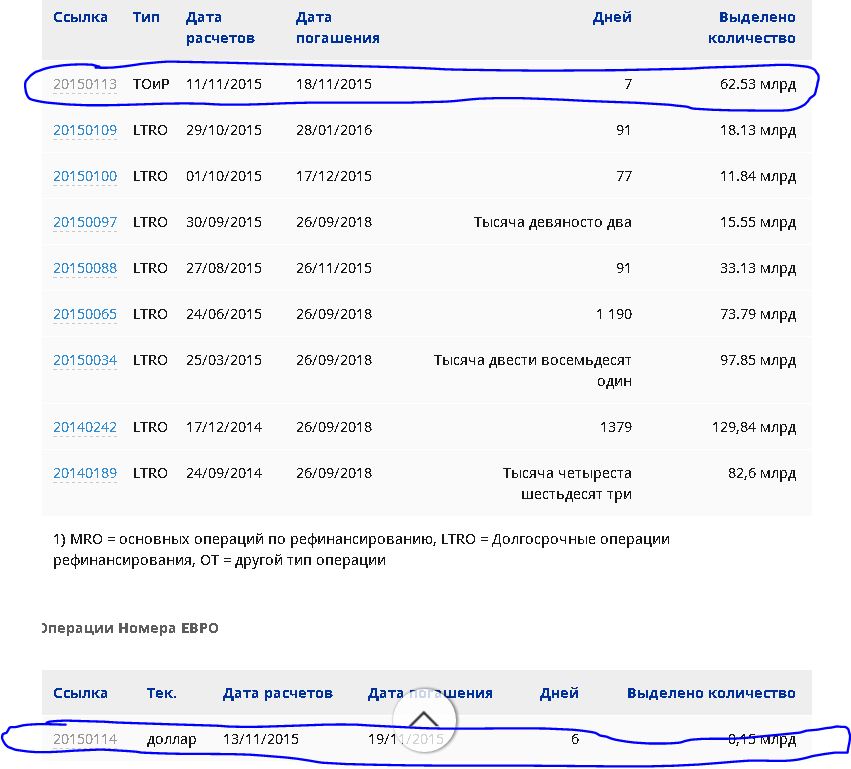The height and width of the screenshot is (769, 851).
Task: Click the maturity date '28/01/2016'
Action: (x=334, y=131)
